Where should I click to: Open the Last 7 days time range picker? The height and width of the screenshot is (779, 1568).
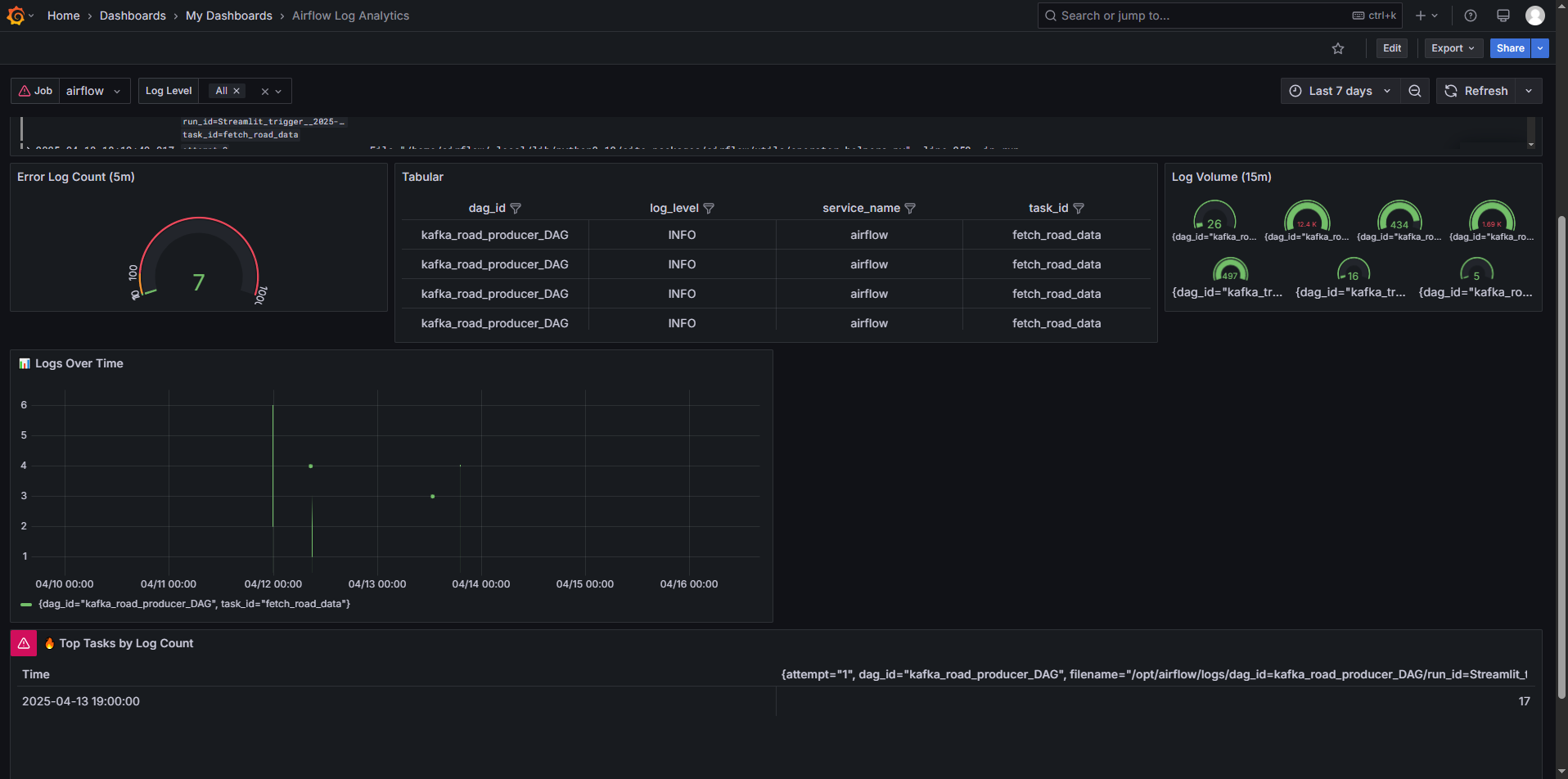tap(1340, 90)
